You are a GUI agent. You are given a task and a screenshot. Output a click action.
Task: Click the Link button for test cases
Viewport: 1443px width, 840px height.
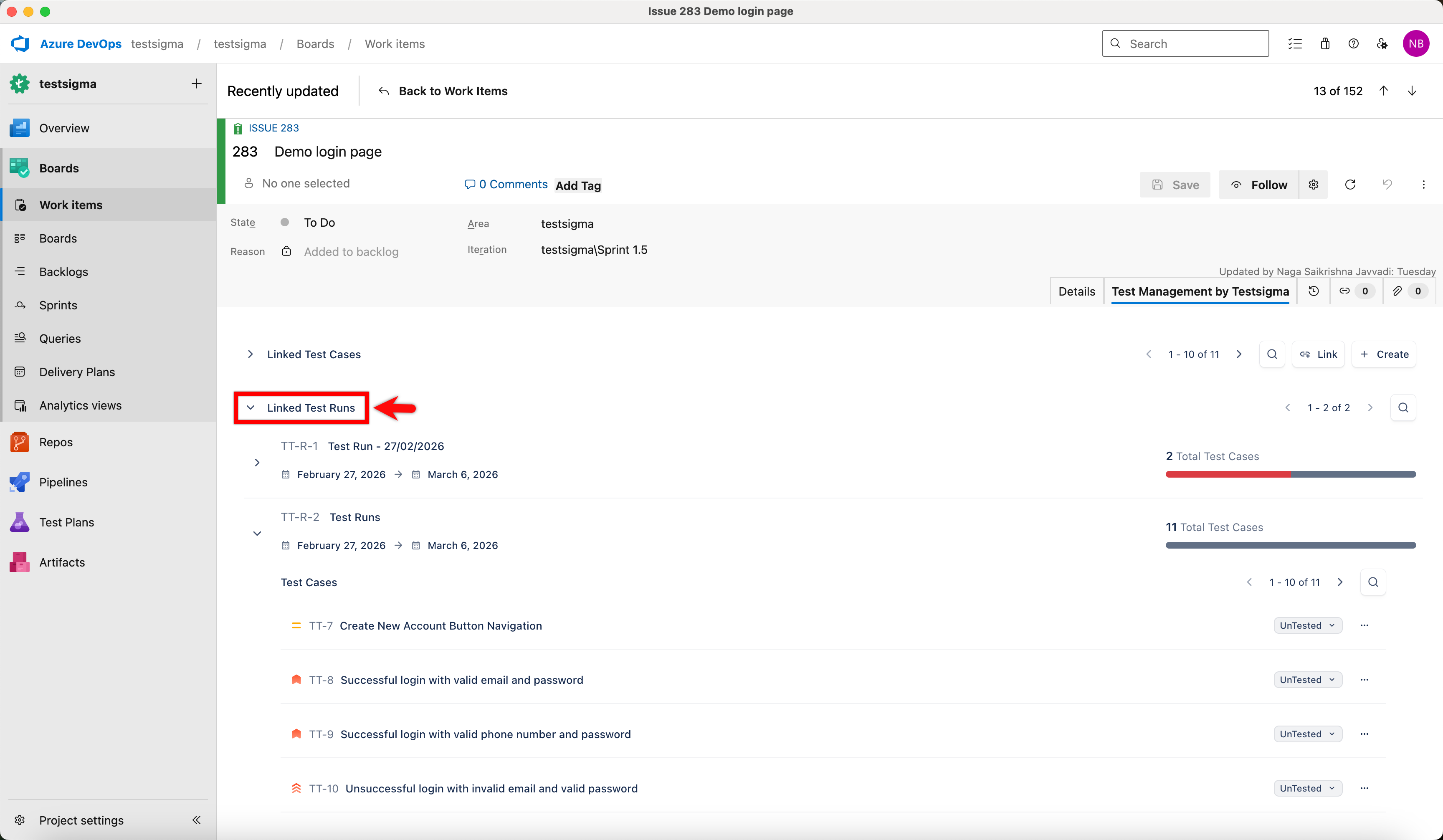point(1318,354)
